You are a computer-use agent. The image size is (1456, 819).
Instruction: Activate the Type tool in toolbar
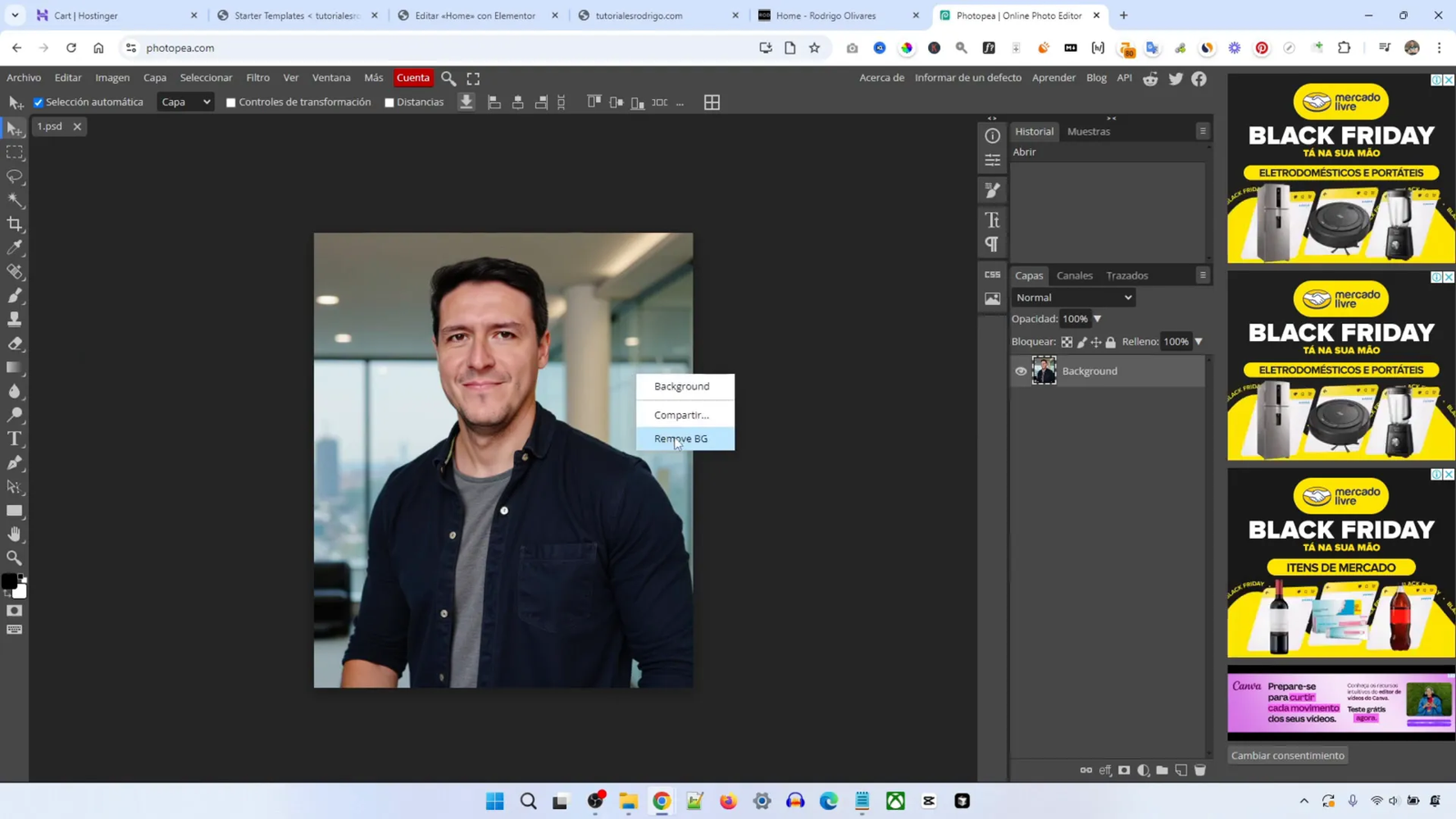15,439
